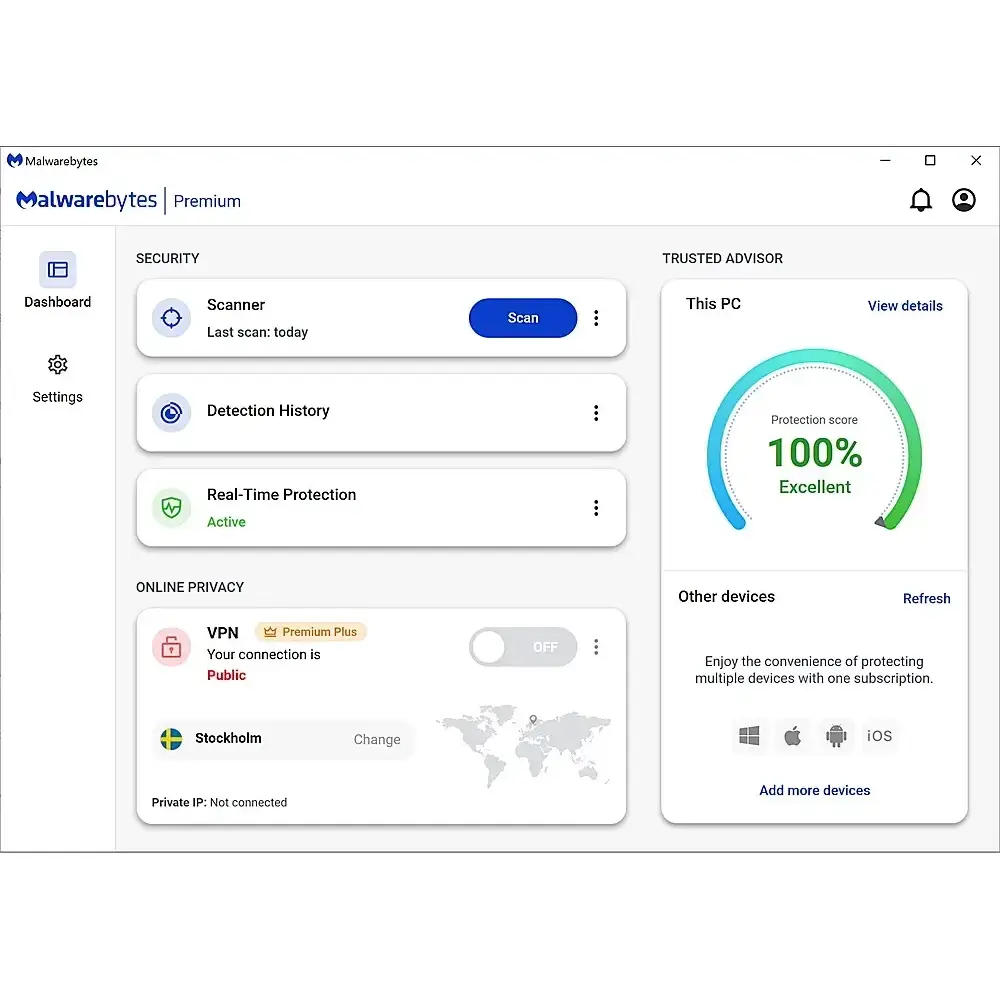
Task: Toggle the VPN switch on
Action: pos(523,647)
